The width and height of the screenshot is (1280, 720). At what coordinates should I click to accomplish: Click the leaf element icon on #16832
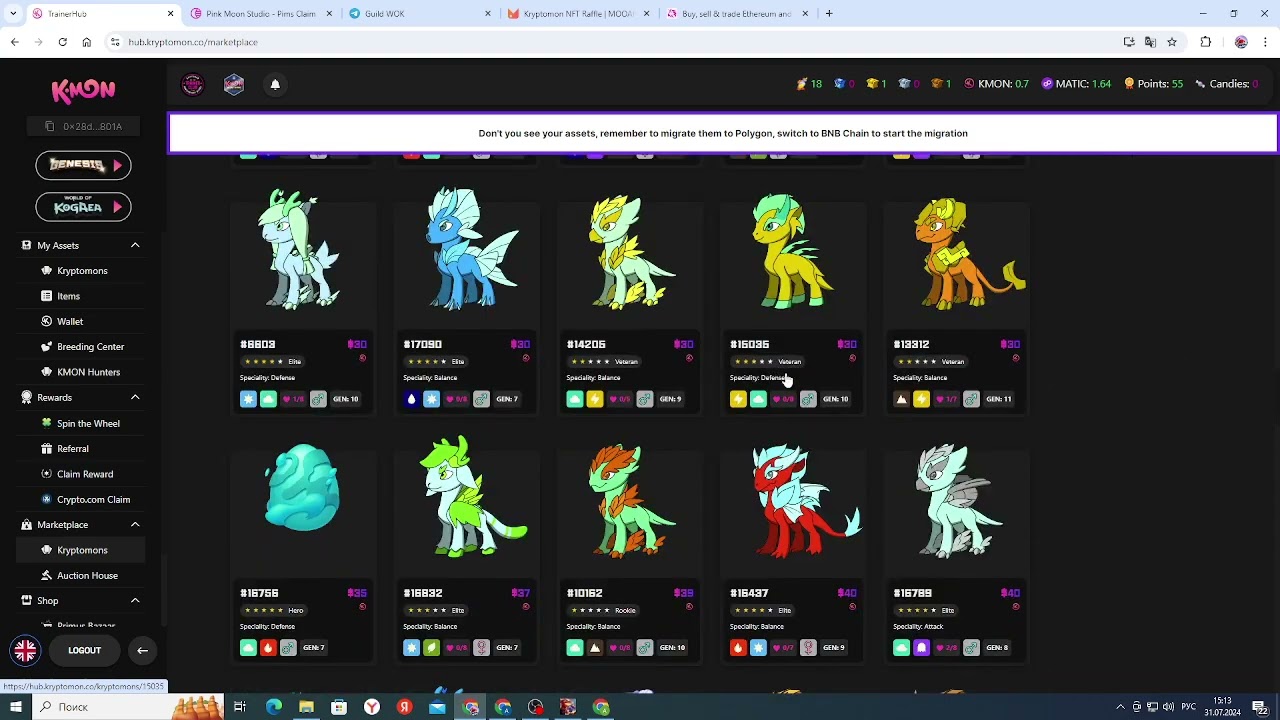tap(431, 648)
